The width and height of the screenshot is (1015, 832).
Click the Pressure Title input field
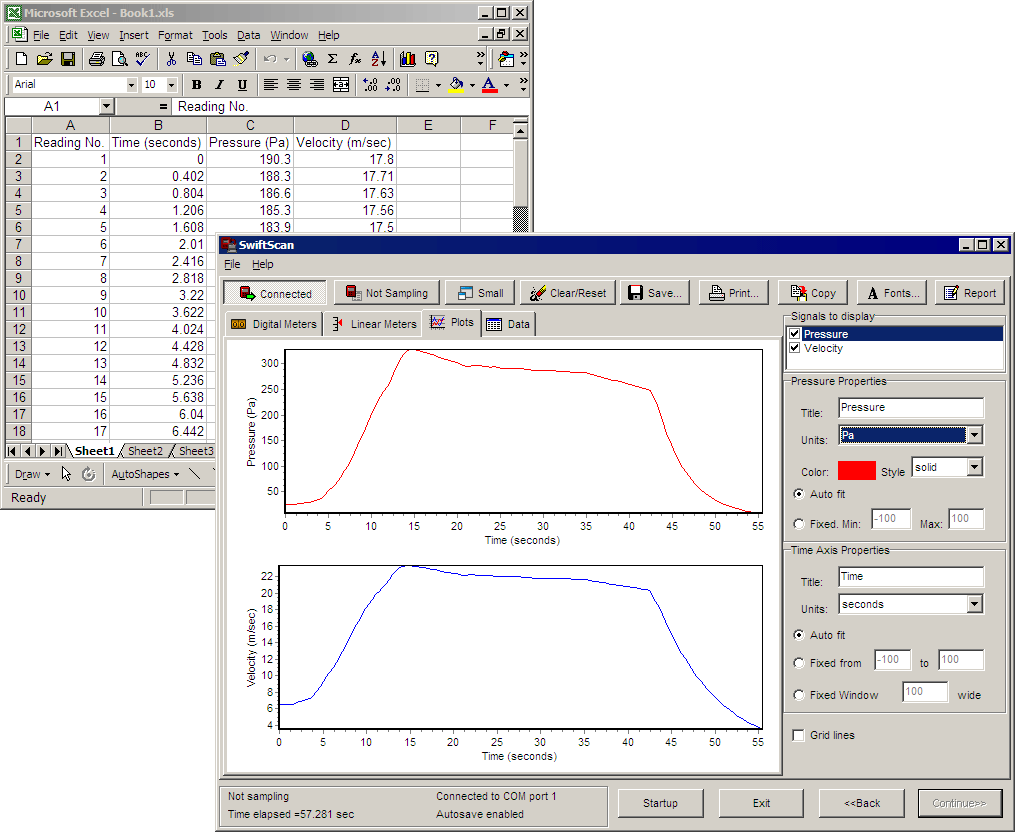910,408
